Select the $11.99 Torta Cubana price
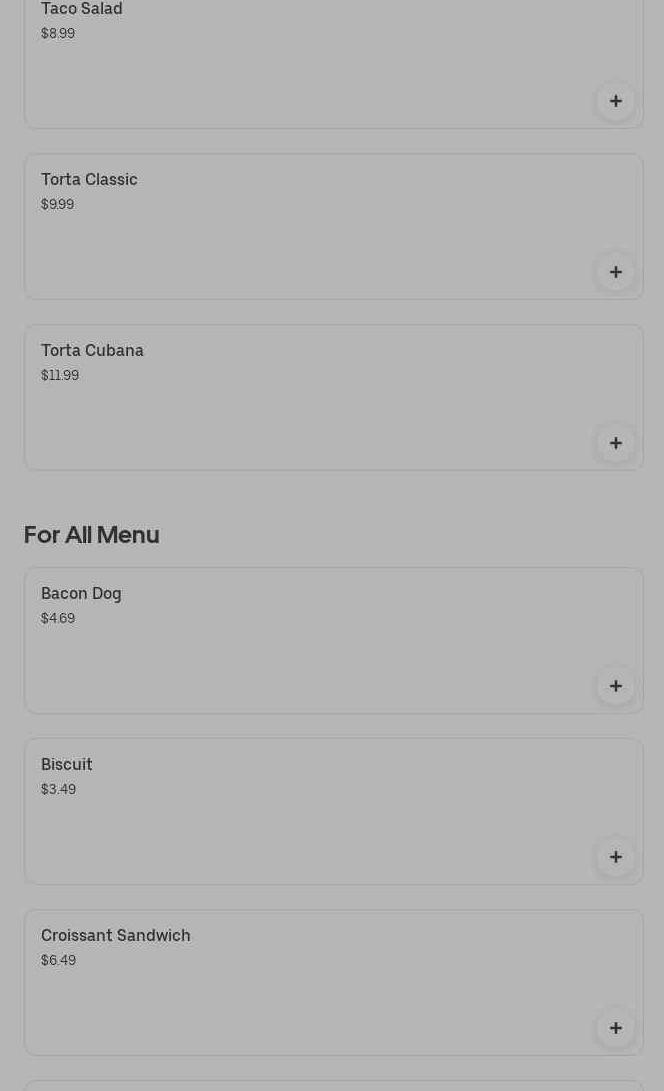Image resolution: width=664 pixels, height=1091 pixels. (60, 376)
